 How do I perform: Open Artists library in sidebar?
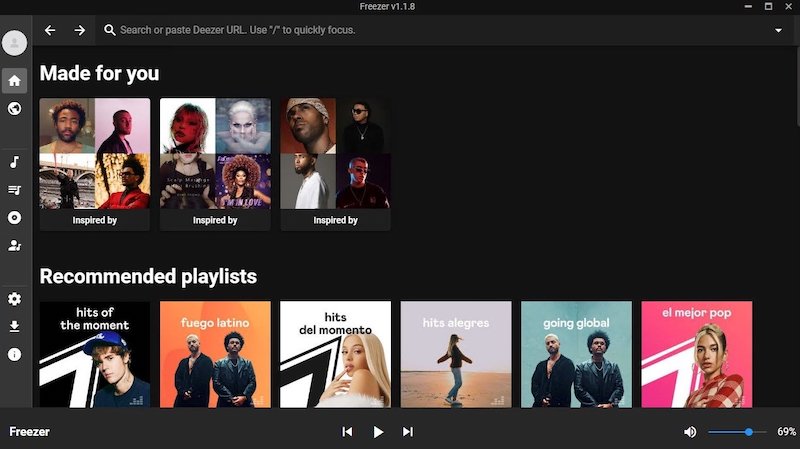click(14, 245)
